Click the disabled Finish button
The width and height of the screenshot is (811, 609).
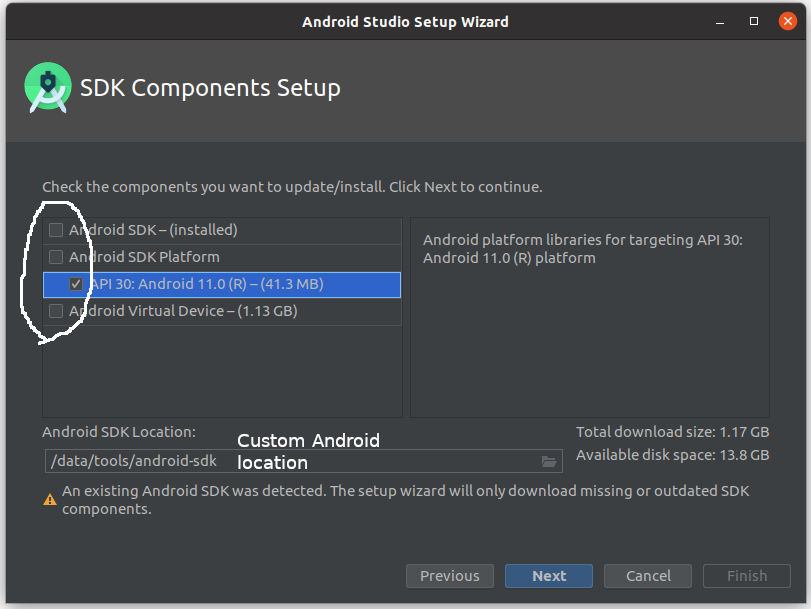coord(746,576)
